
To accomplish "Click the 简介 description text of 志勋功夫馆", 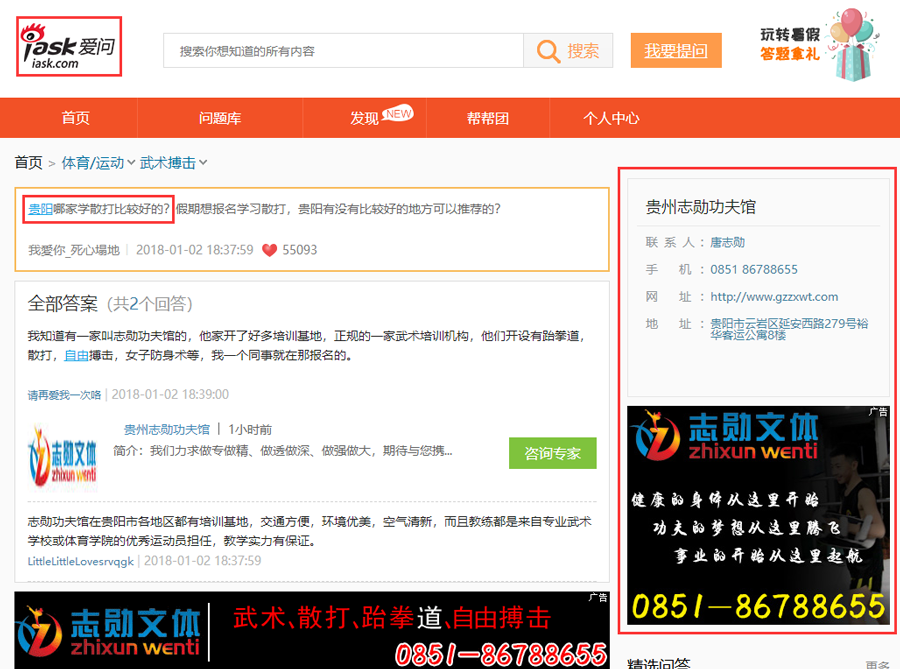I will pos(282,451).
